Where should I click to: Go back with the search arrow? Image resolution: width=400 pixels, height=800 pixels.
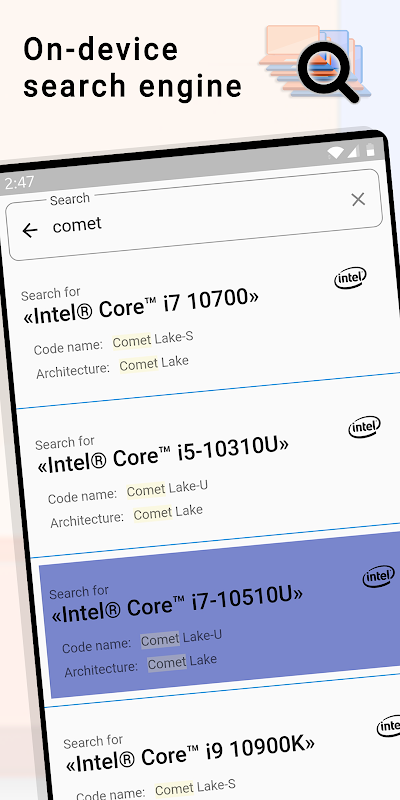[30, 231]
